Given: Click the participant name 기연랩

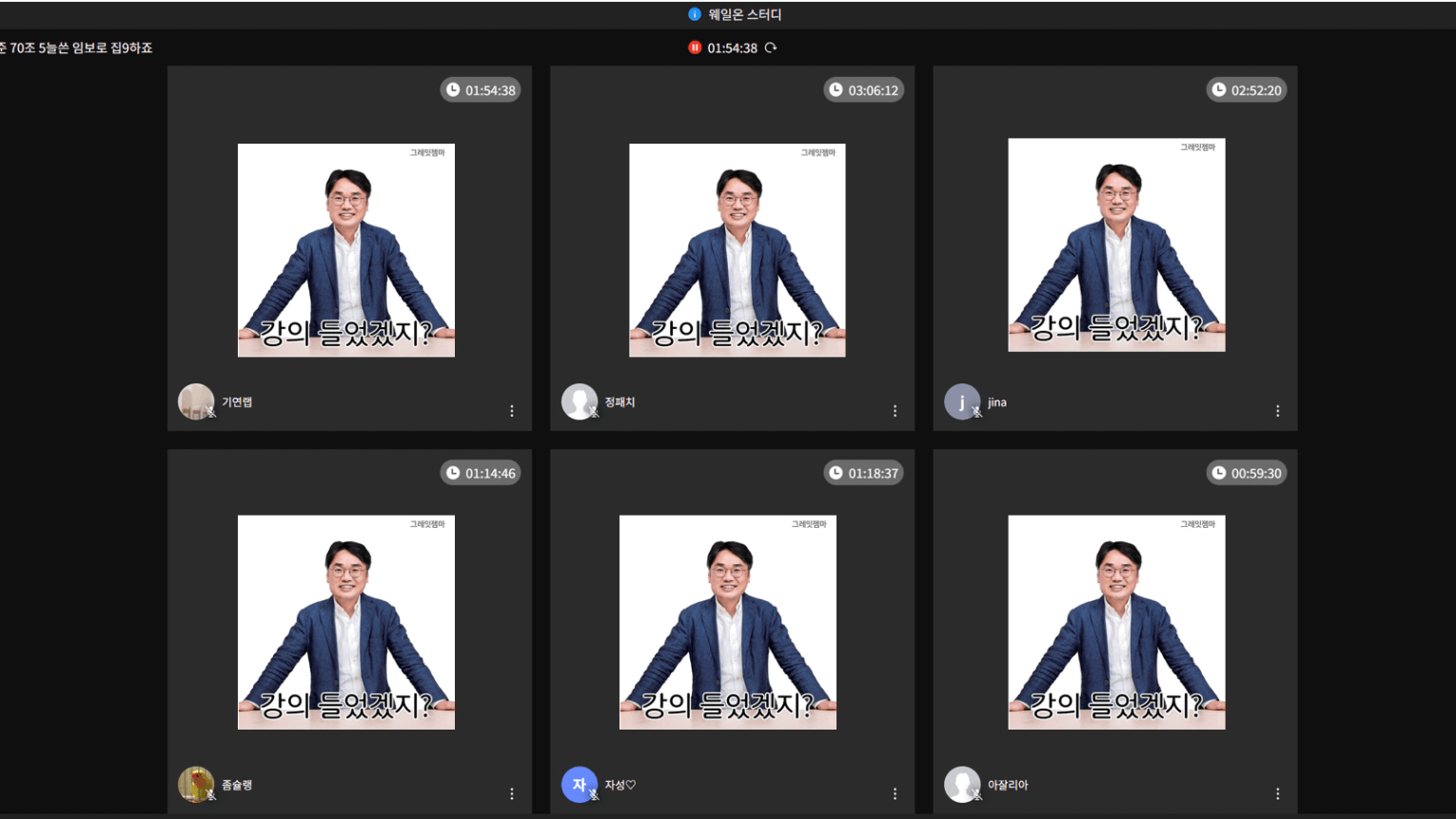Looking at the screenshot, I should [237, 402].
